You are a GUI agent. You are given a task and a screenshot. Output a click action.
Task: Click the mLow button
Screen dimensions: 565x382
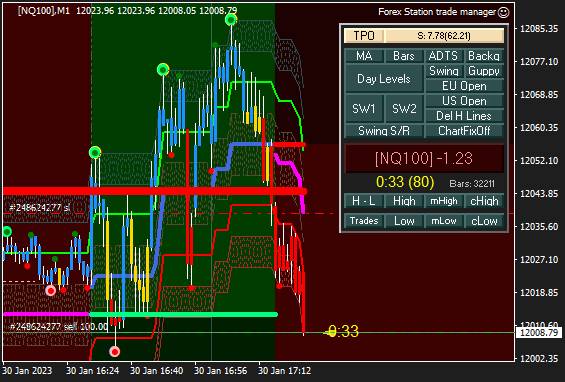point(444,221)
